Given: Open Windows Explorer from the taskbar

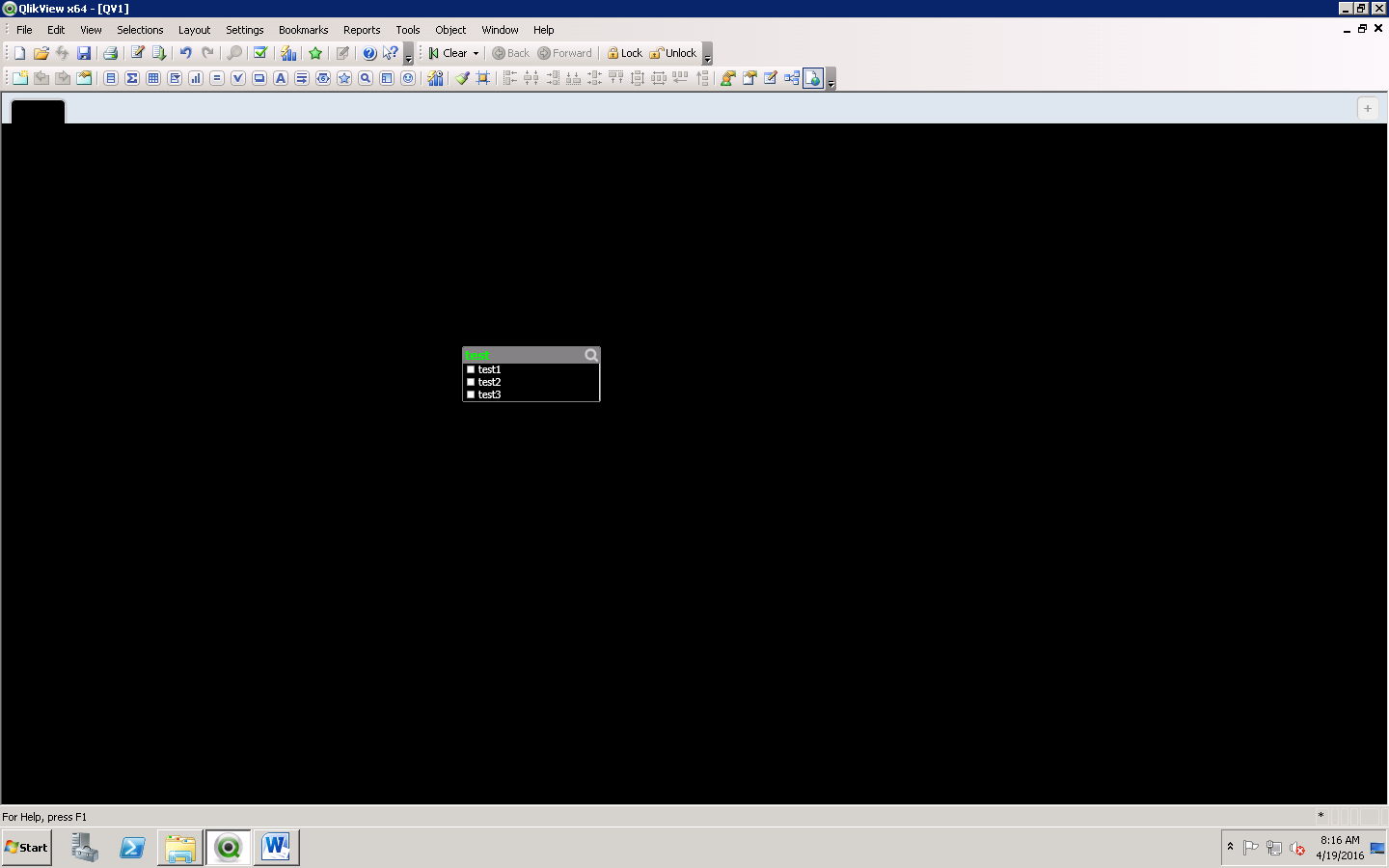Looking at the screenshot, I should (180, 848).
